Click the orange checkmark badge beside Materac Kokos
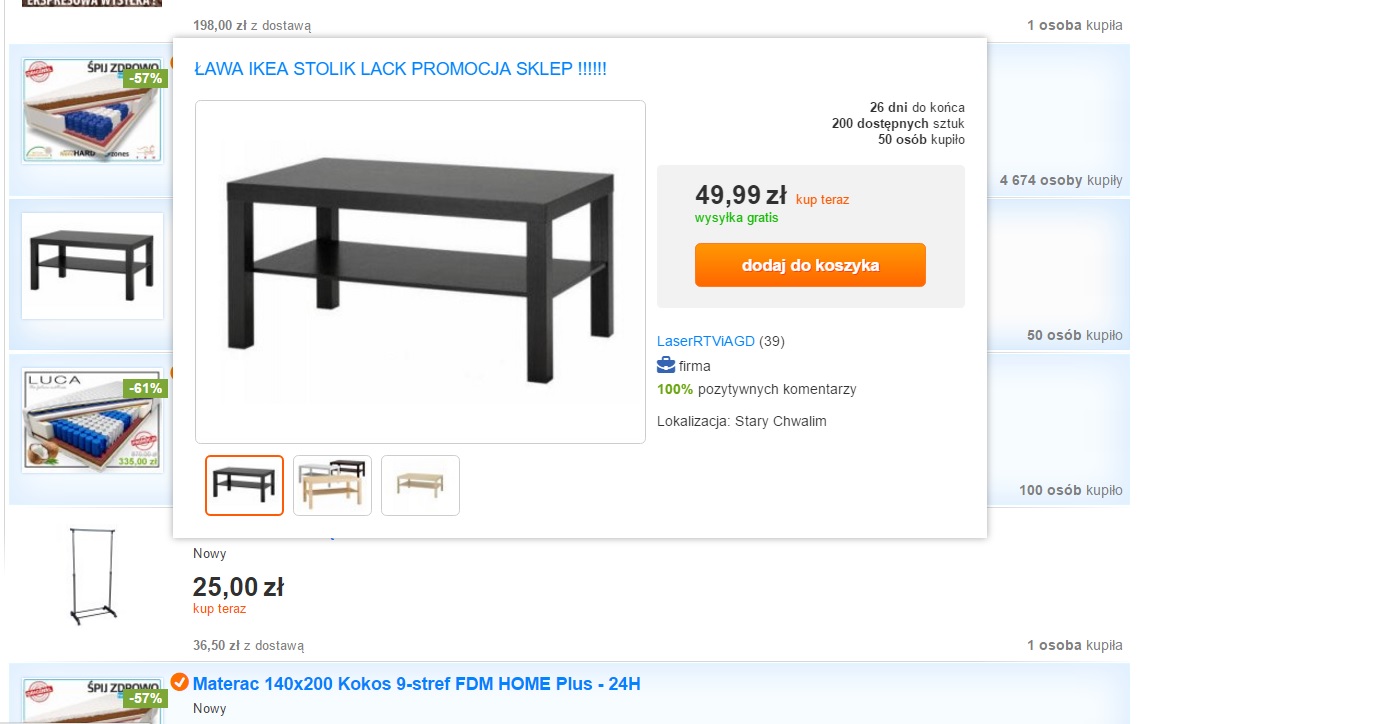 (x=180, y=682)
